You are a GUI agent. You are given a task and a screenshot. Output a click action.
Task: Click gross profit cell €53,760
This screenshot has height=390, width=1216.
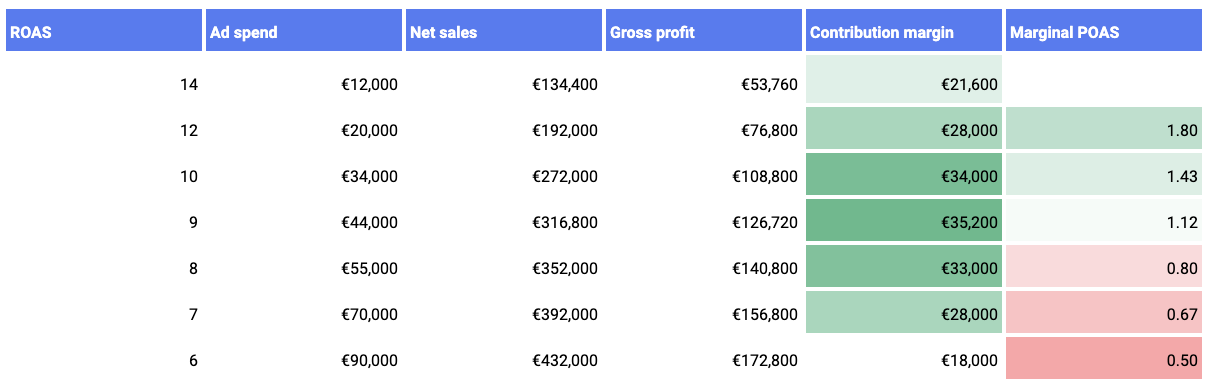point(704,84)
